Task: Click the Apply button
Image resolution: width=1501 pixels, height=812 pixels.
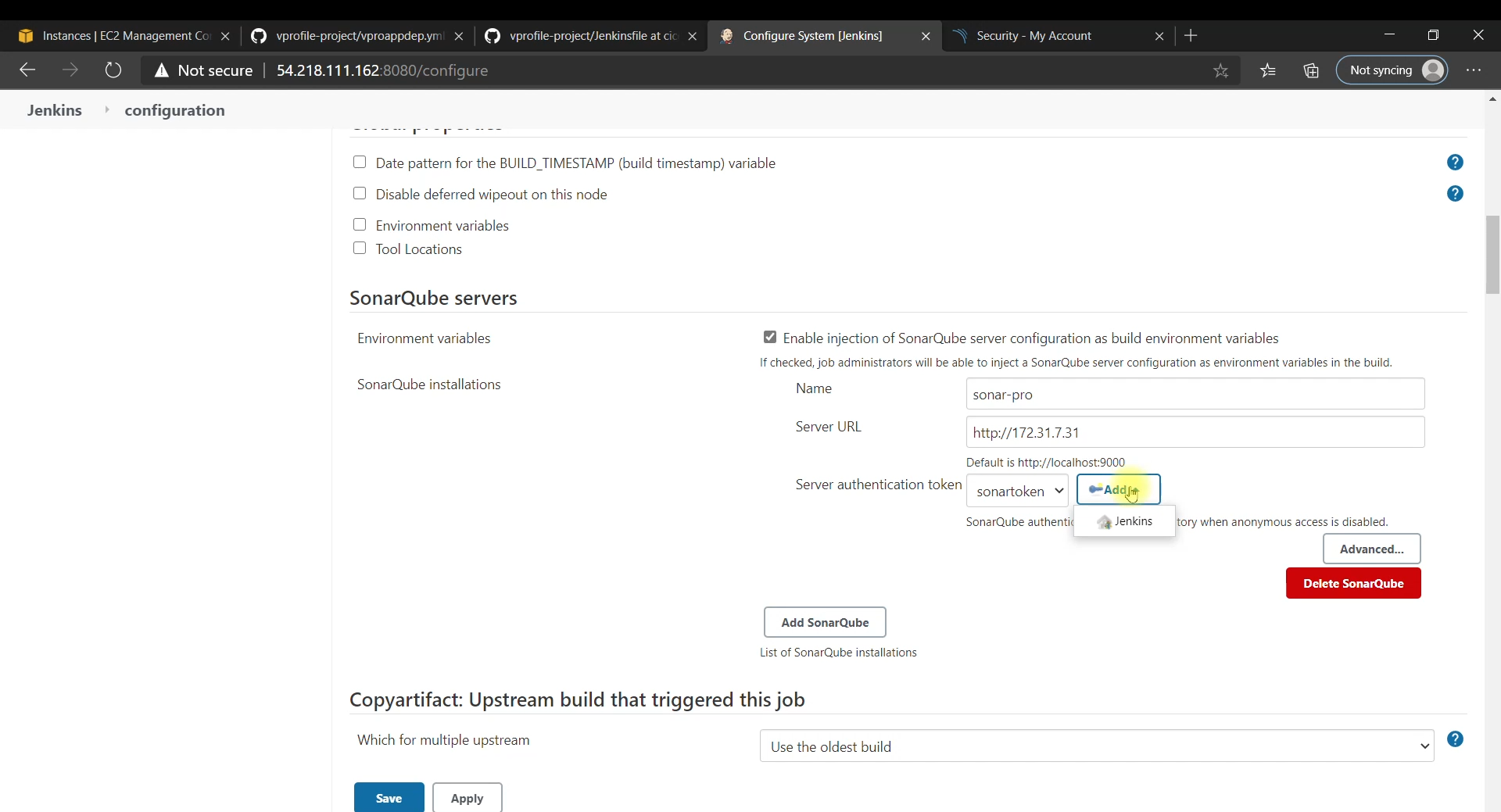Action: click(467, 798)
